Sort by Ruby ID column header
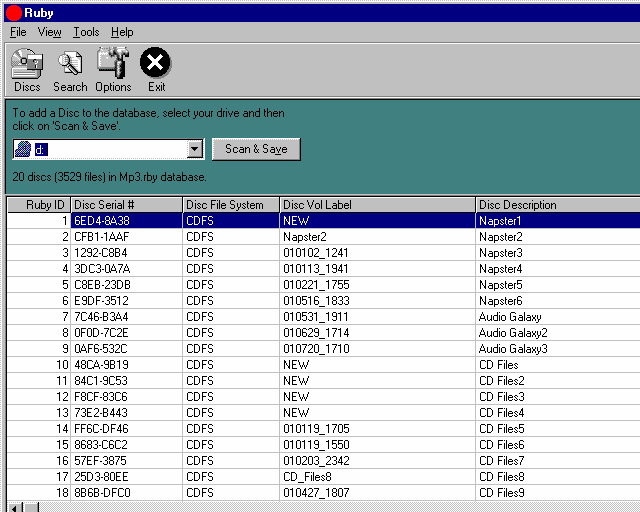This screenshot has width=640, height=512. tap(39, 205)
